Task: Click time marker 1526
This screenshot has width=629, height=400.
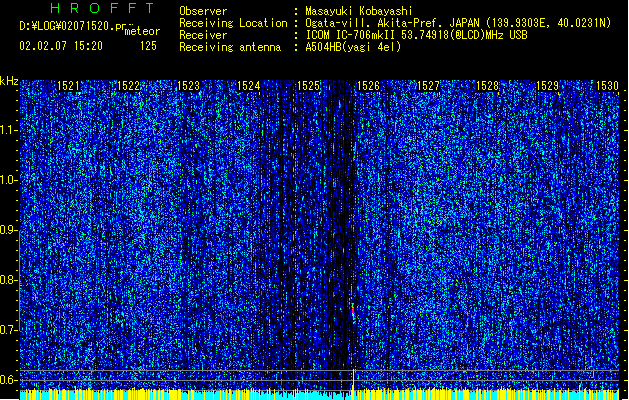Action: tap(368, 86)
